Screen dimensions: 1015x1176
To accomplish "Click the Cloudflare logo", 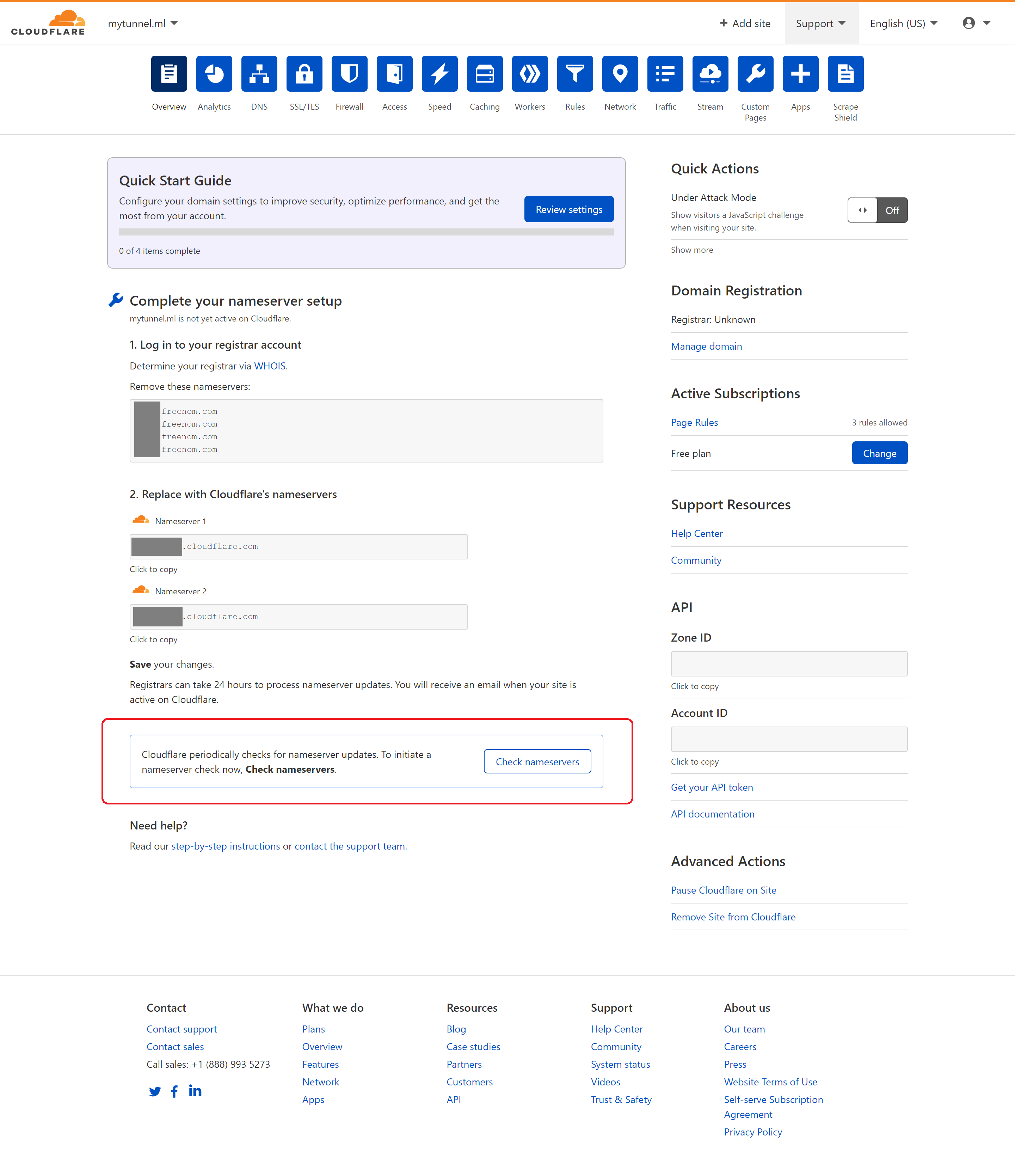I will tap(48, 23).
